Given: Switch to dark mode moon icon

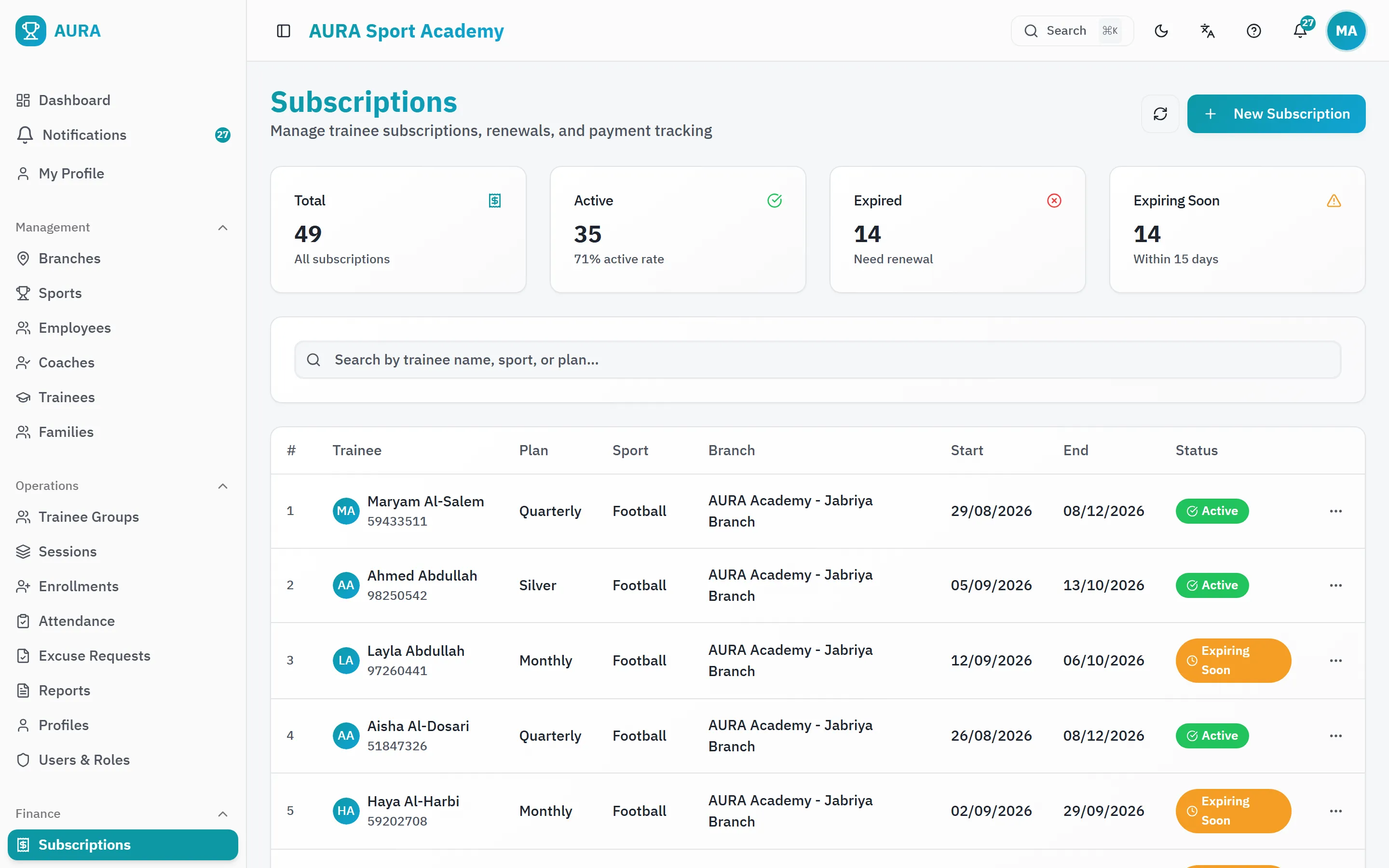Looking at the screenshot, I should click(x=1161, y=31).
